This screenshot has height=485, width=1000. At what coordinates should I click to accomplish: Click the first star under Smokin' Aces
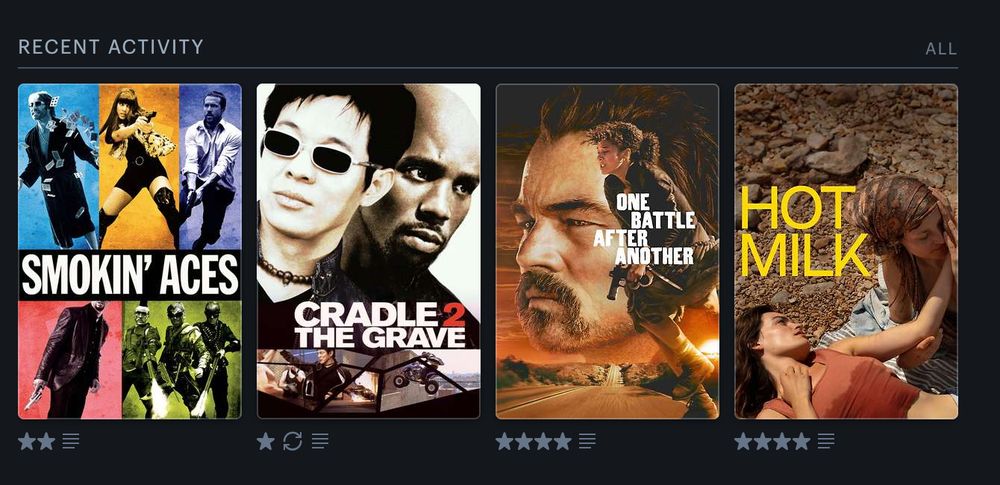pos(27,441)
